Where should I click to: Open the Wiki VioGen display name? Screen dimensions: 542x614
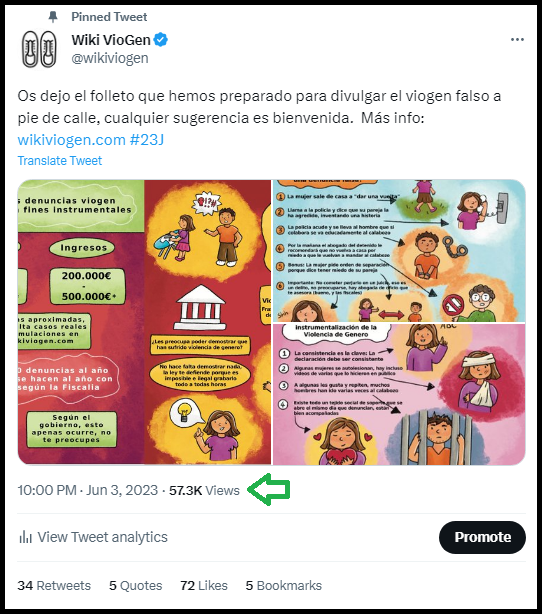(111, 40)
